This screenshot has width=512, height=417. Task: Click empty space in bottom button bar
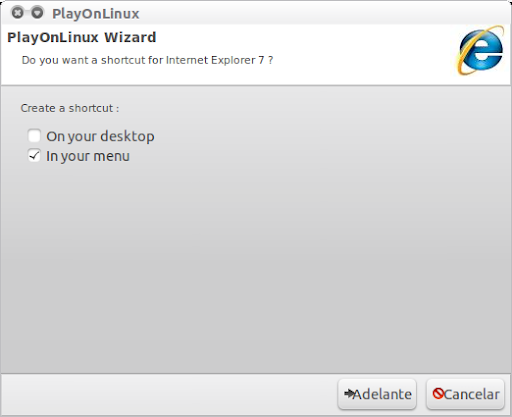pyautogui.click(x=167, y=394)
